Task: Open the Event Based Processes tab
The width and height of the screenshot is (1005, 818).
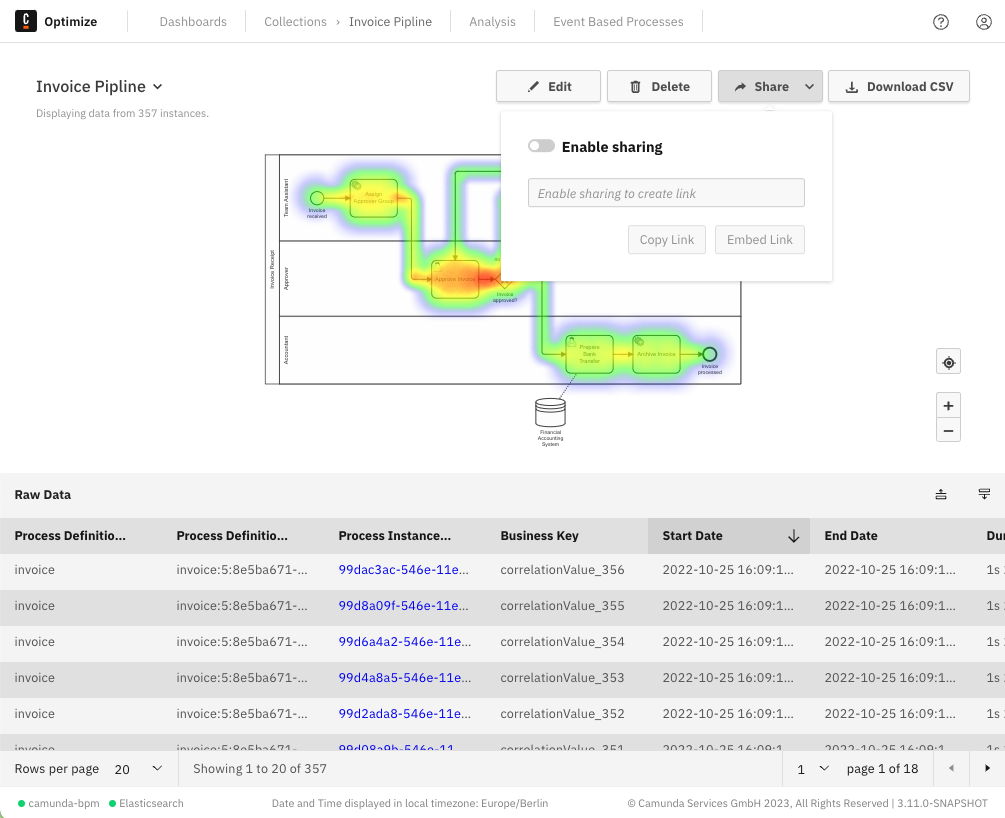Action: point(618,22)
